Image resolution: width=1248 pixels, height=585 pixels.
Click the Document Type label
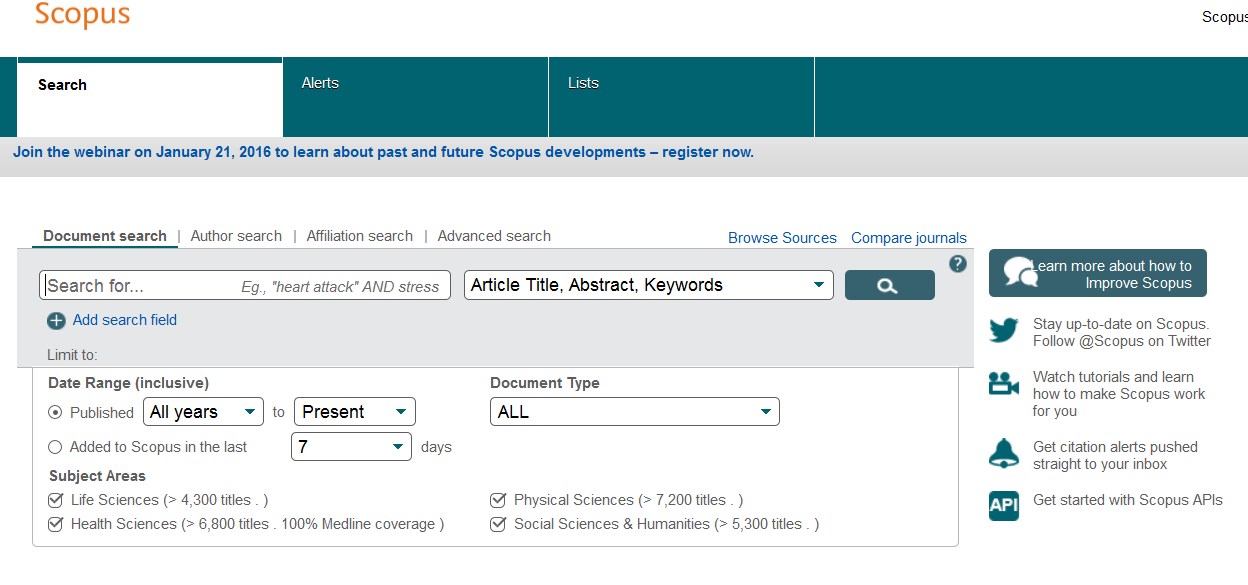545,383
